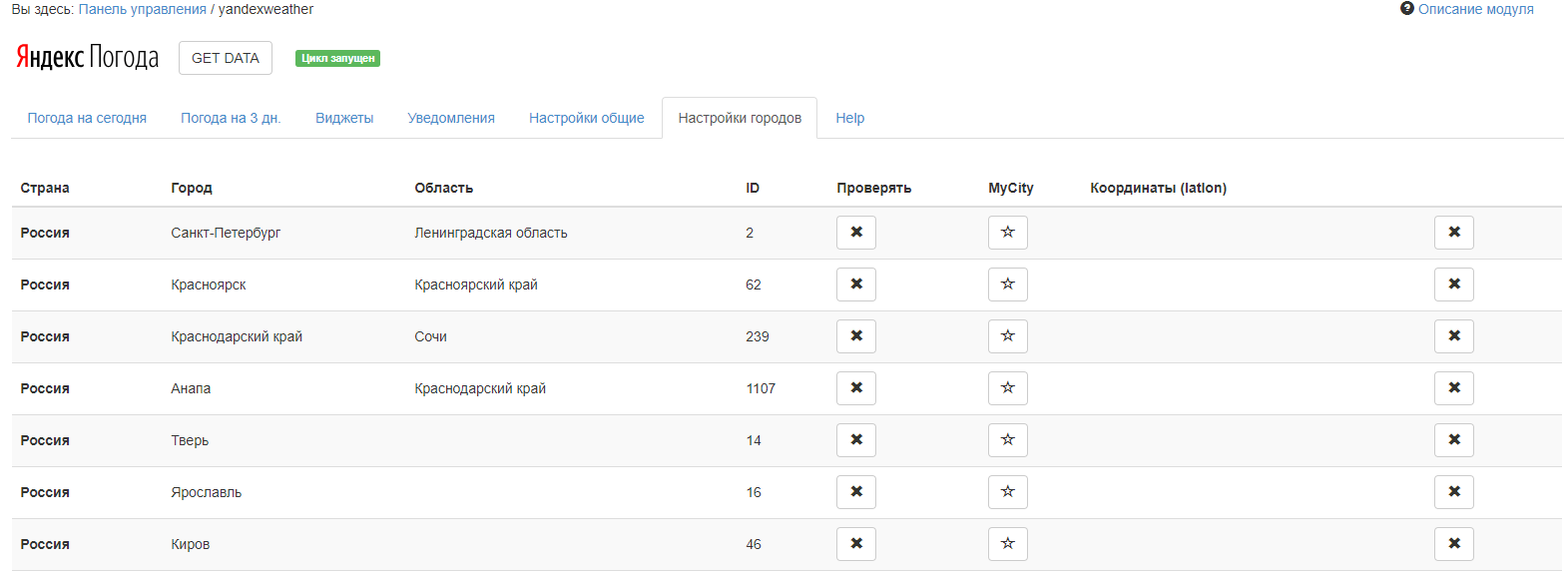This screenshot has width=1568, height=578.
Task: Toggle Проверять for the Сочи row
Action: click(855, 336)
